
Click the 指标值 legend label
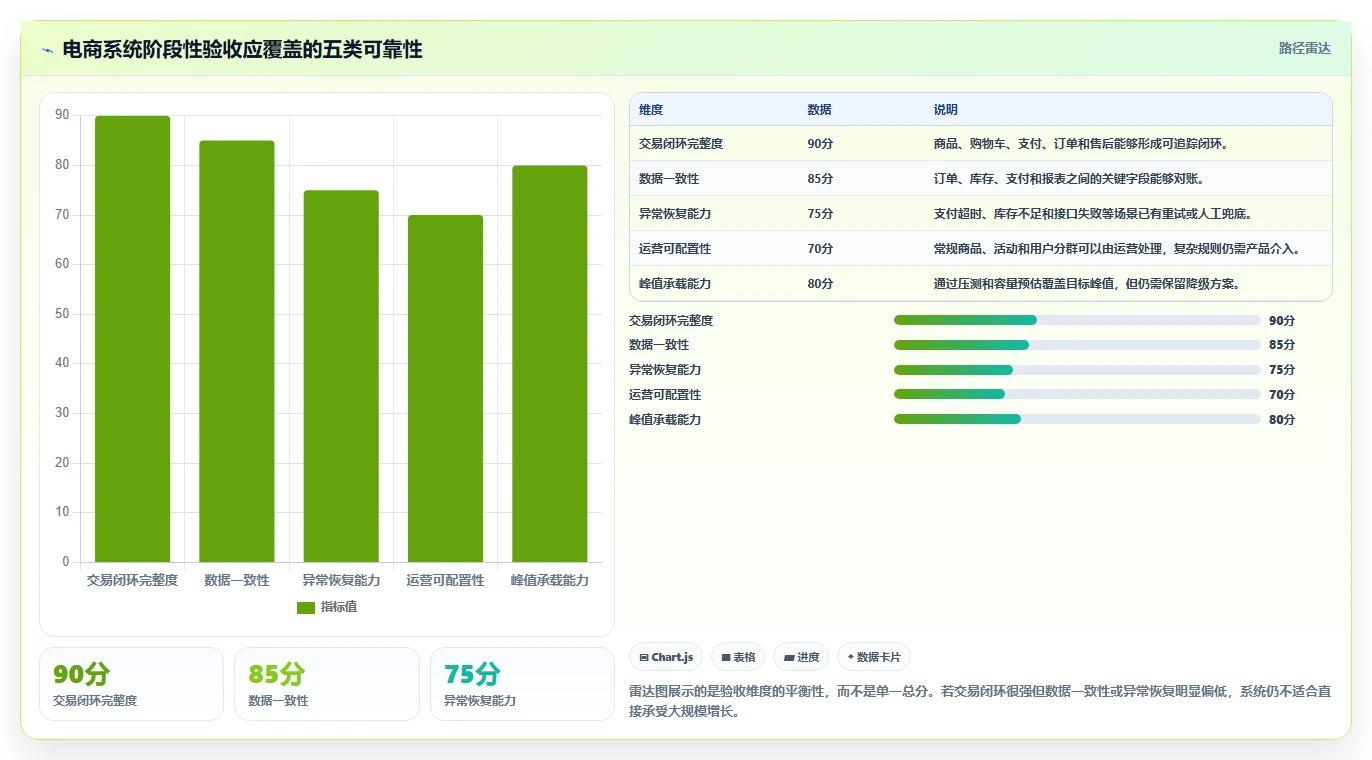(338, 607)
